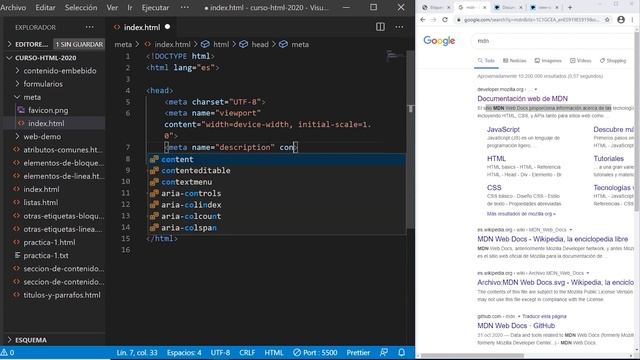This screenshot has width=640, height=360.
Task: Open elementos-de-bloque file
Action: coord(63,163)
